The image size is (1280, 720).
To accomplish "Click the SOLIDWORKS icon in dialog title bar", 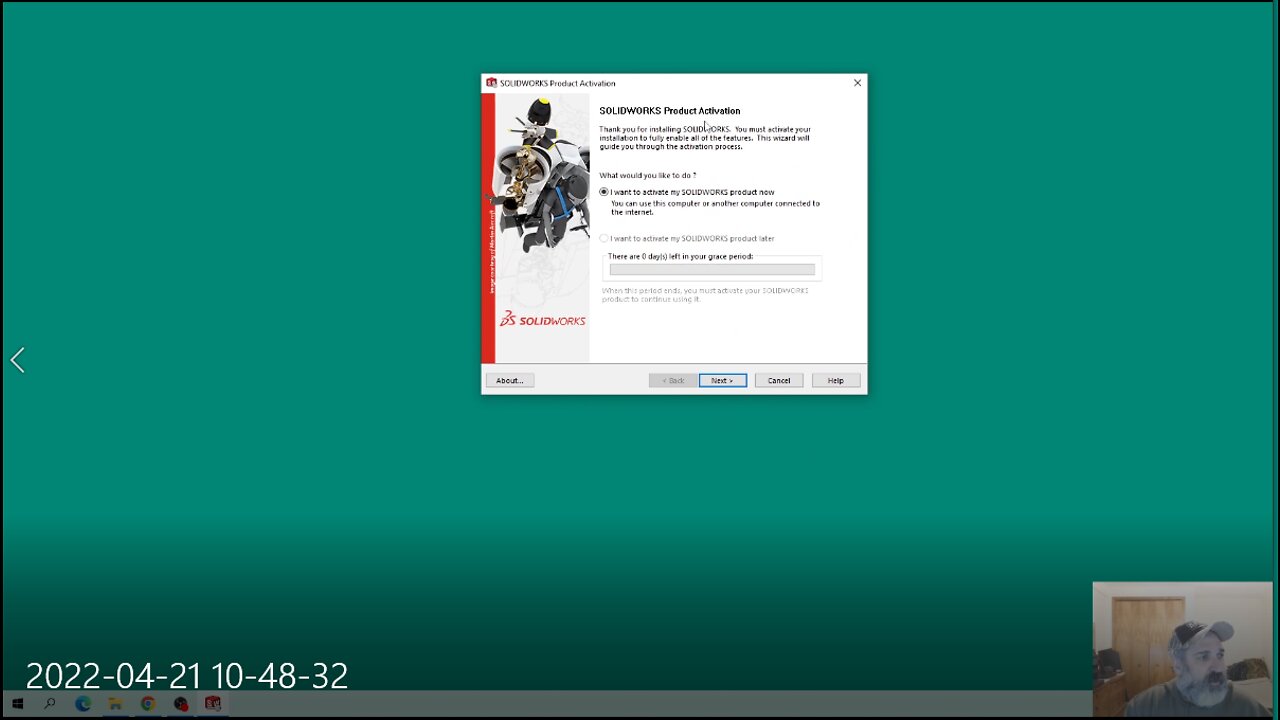I will click(491, 83).
